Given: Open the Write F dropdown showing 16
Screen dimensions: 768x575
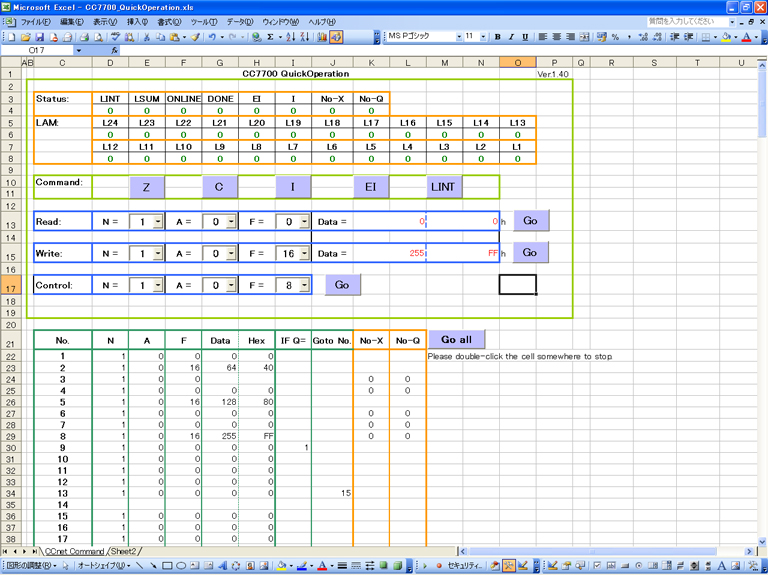Looking at the screenshot, I should [304, 254].
